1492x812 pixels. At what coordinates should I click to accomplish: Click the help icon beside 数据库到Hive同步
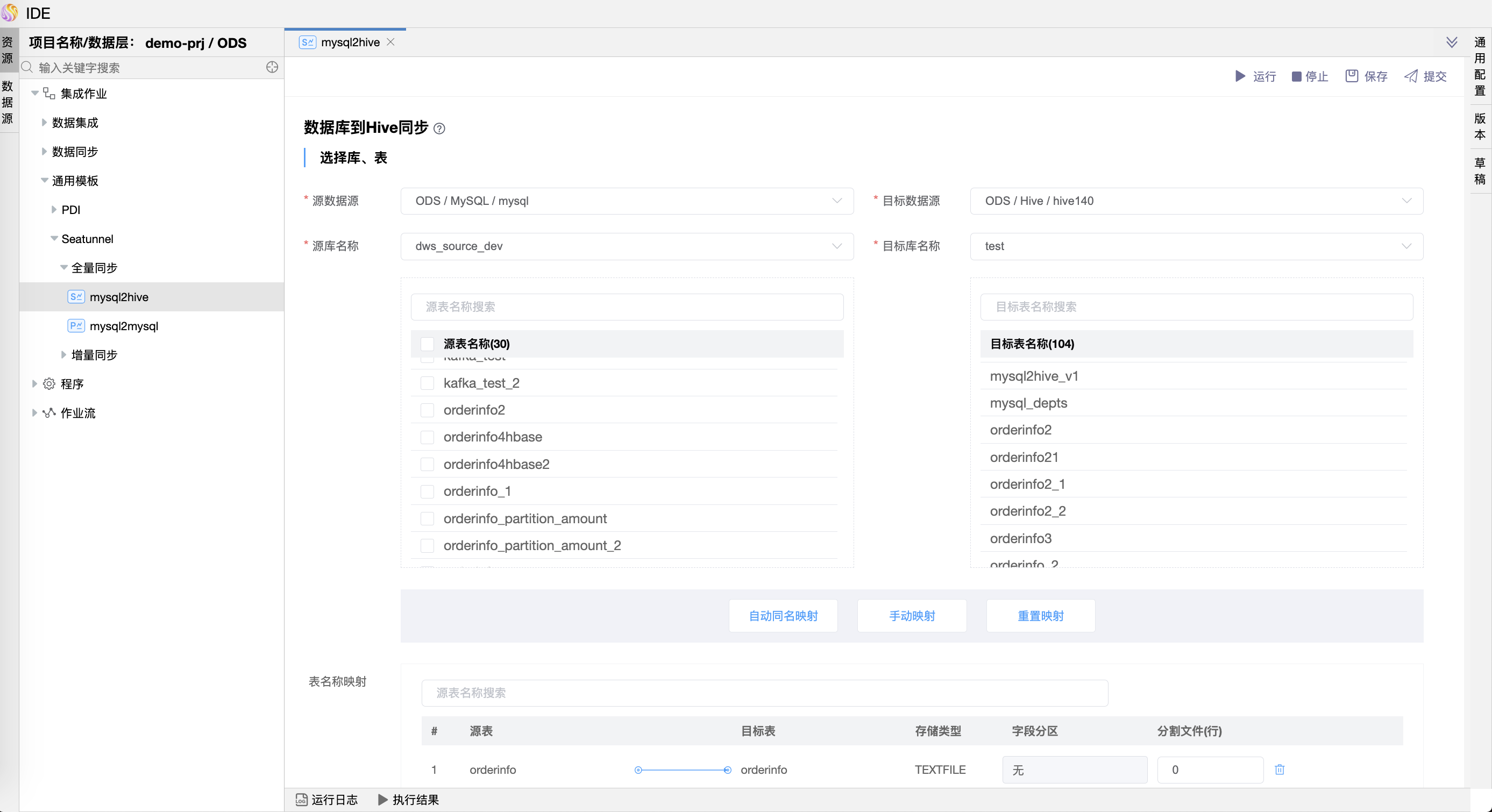pos(439,129)
